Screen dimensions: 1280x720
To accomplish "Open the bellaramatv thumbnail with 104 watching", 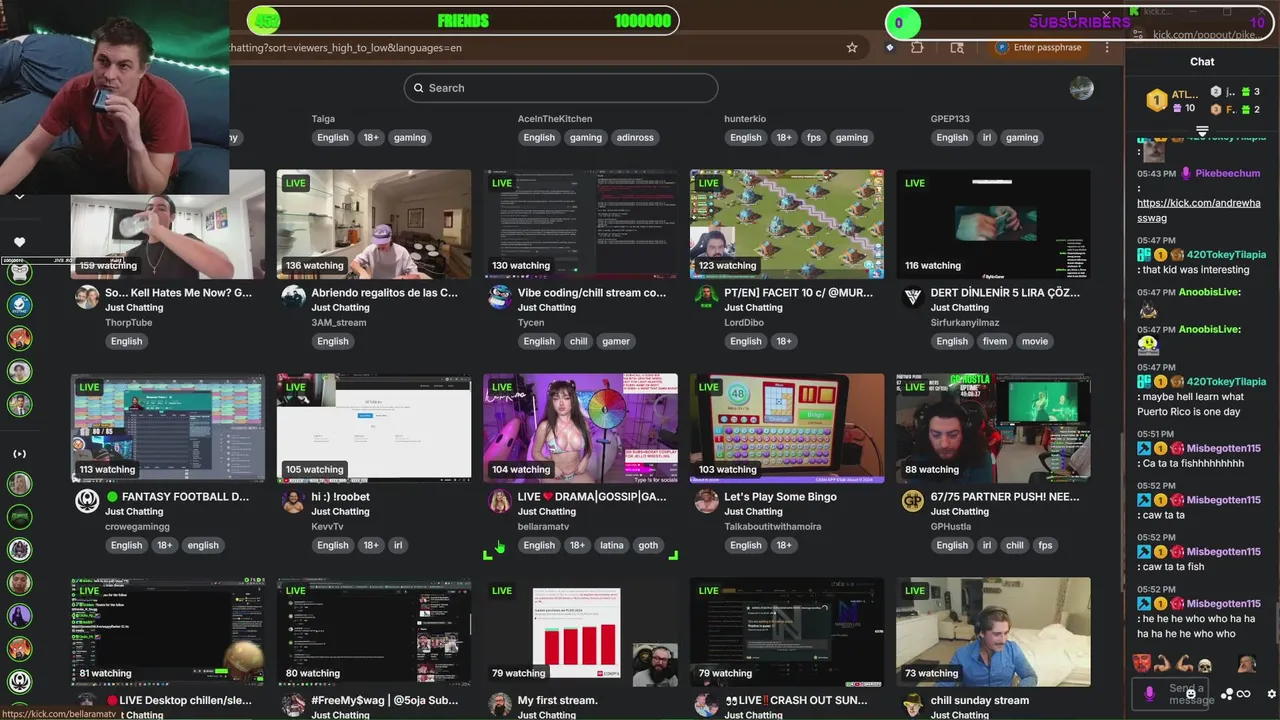I will point(580,428).
